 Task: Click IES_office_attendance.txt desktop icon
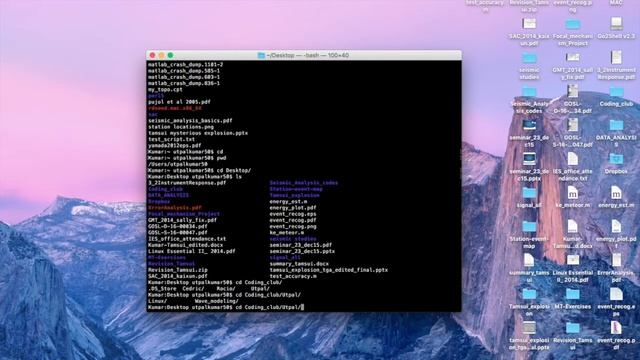(573, 159)
